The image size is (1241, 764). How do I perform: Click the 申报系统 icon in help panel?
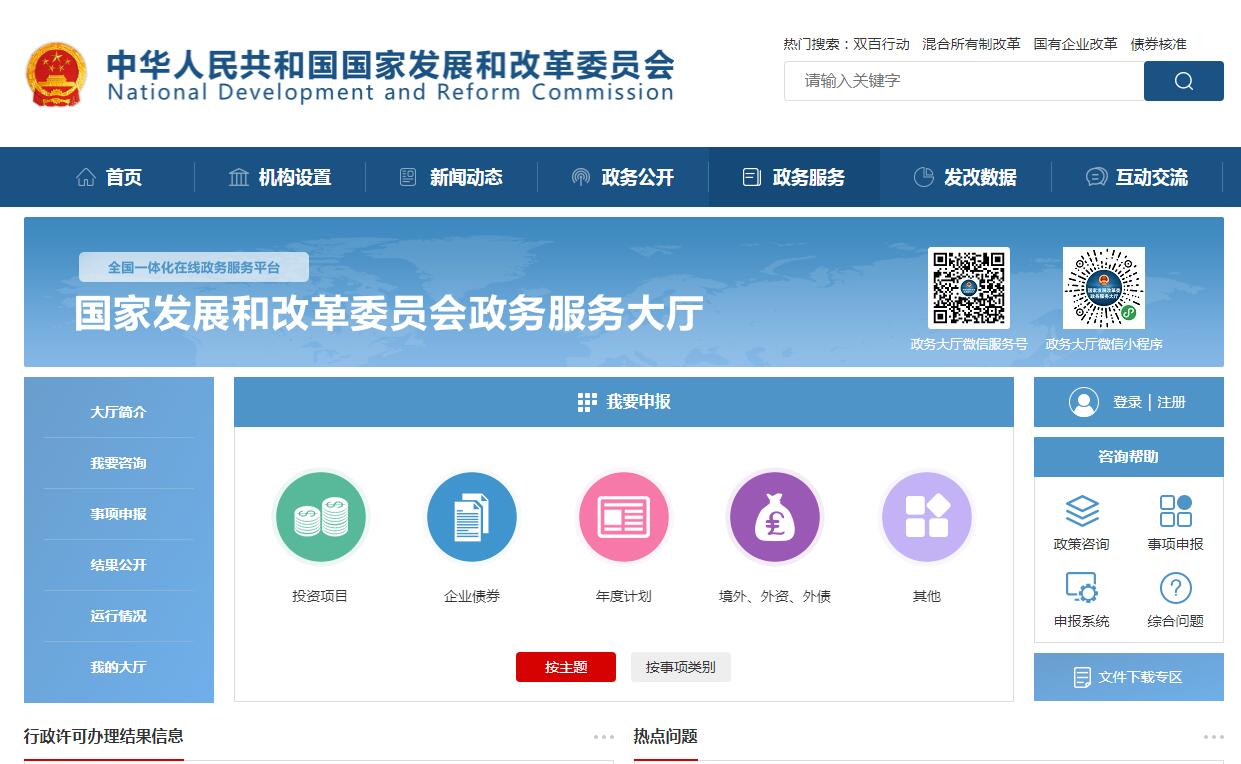(1081, 588)
